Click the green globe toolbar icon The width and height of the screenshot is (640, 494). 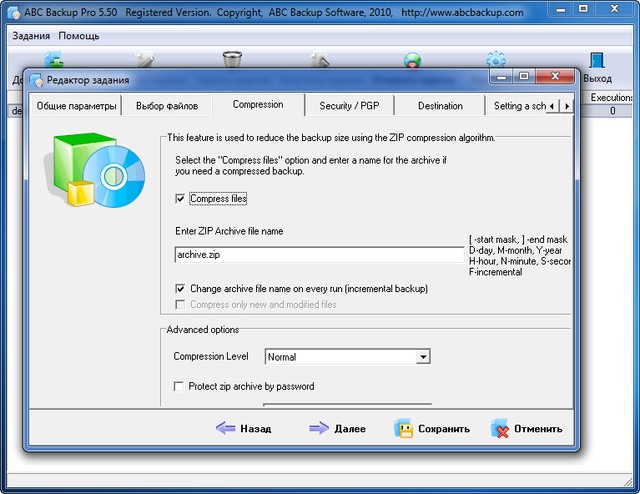(x=412, y=61)
